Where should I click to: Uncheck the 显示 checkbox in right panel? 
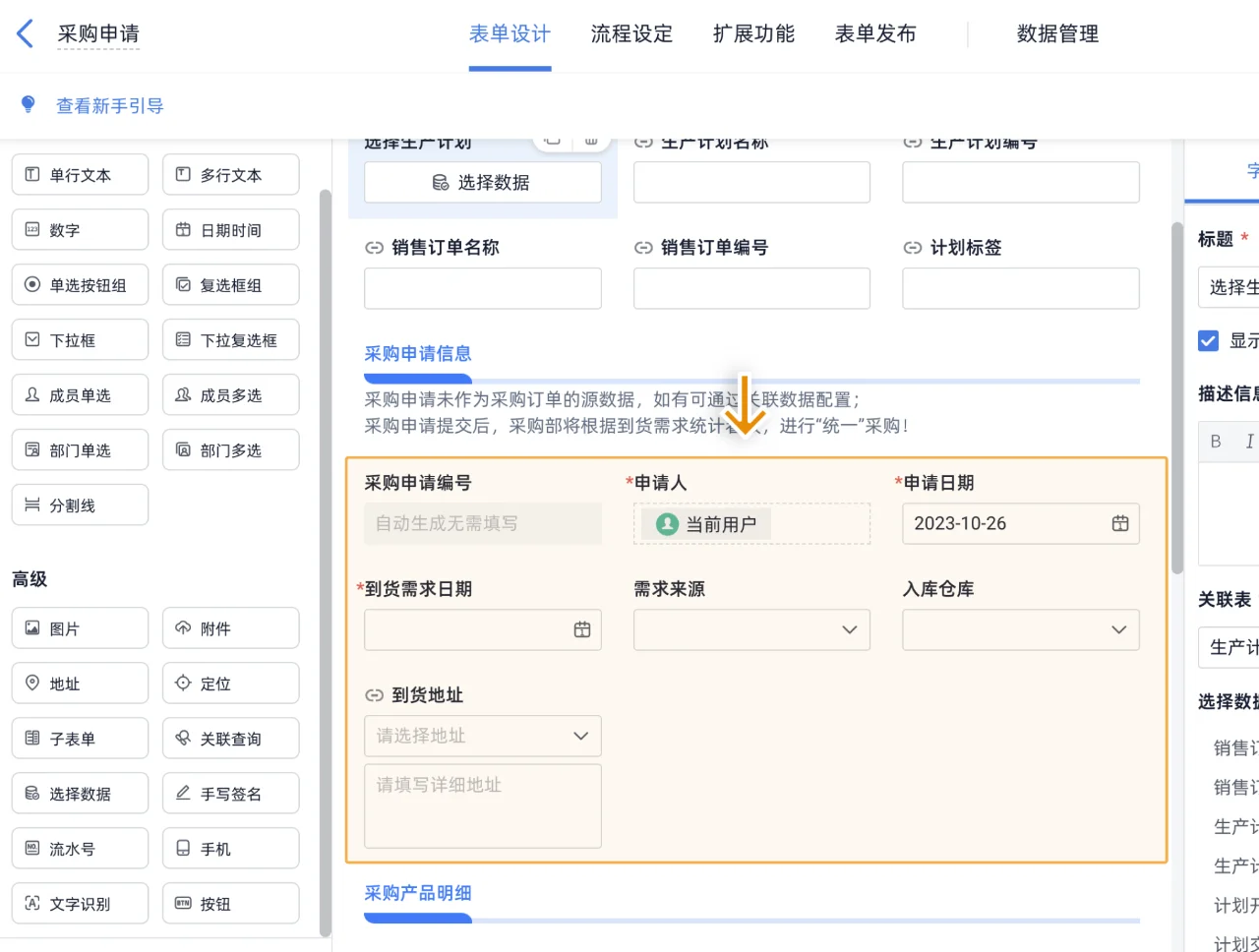[1209, 340]
